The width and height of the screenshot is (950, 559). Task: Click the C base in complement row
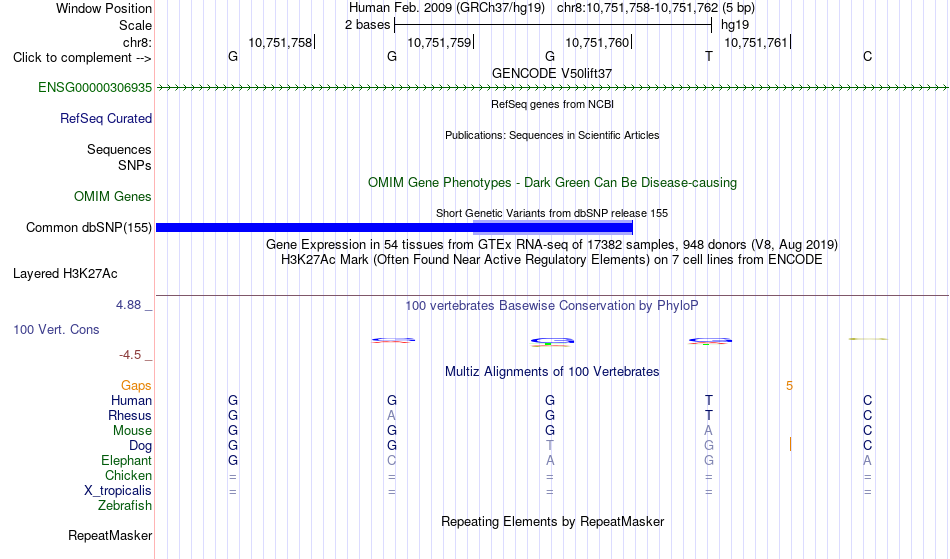pos(868,57)
